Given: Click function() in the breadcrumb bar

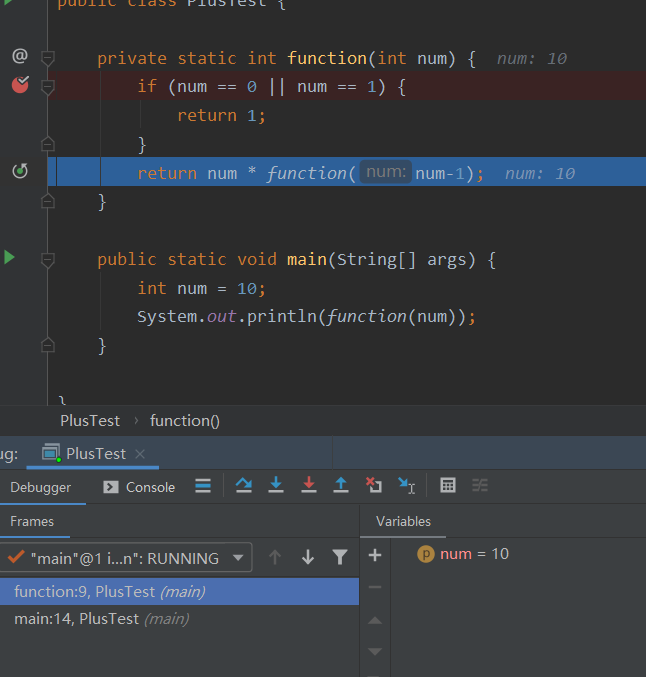Looking at the screenshot, I should 185,421.
